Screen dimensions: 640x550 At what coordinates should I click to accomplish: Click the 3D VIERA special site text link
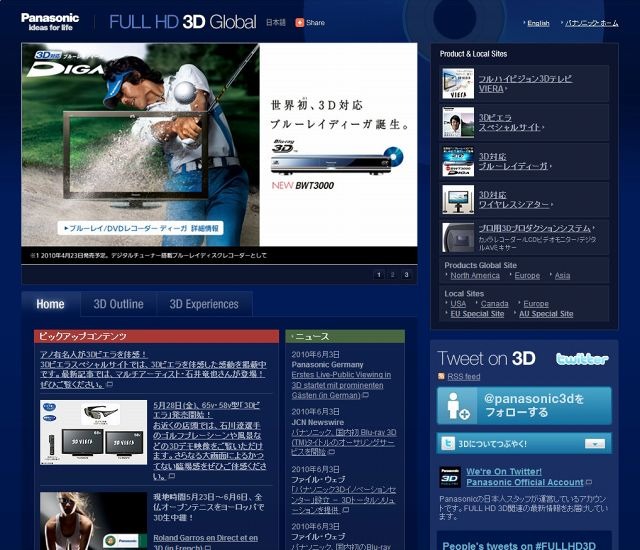pyautogui.click(x=509, y=122)
